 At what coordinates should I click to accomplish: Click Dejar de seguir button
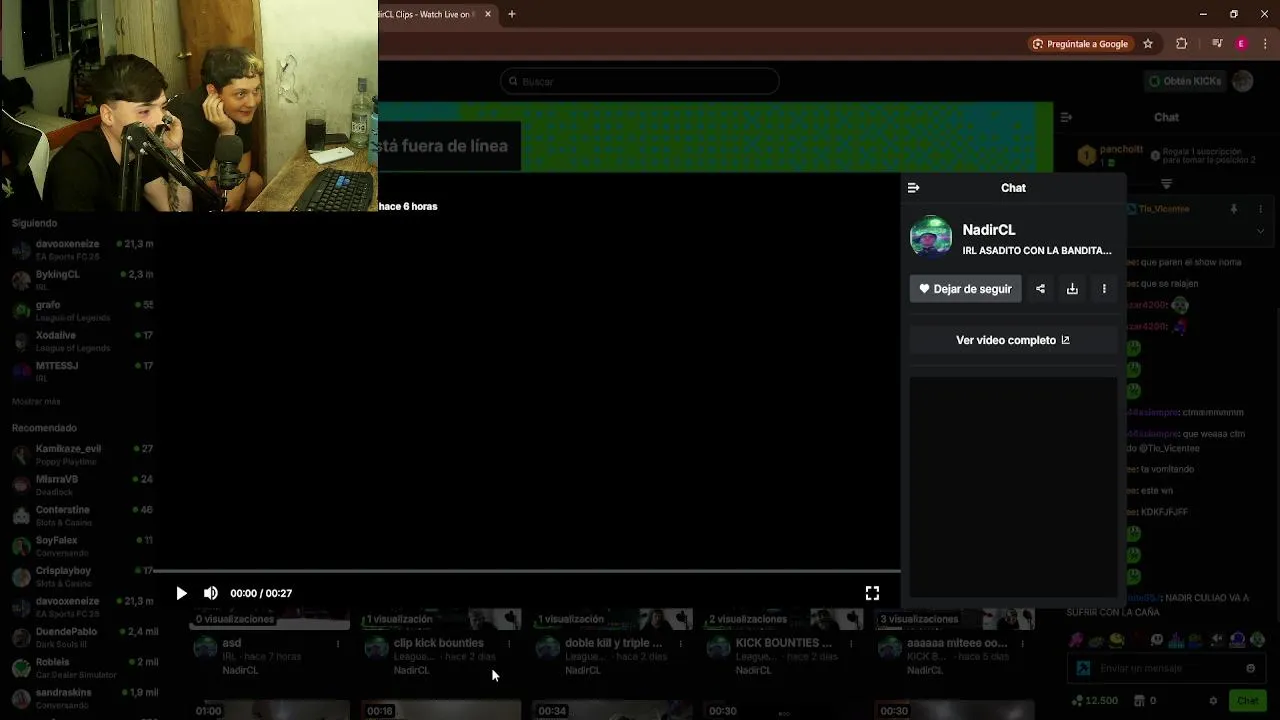pyautogui.click(x=965, y=289)
